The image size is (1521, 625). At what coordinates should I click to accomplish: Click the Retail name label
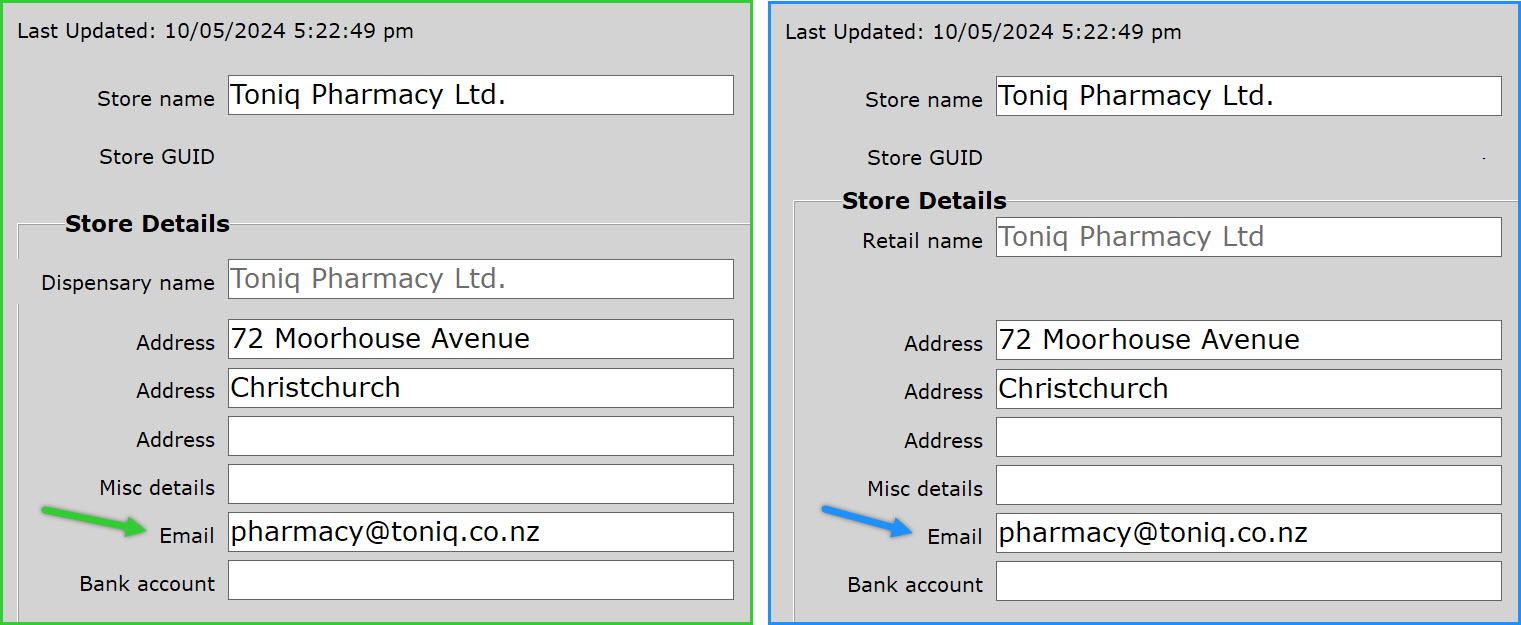pos(922,241)
